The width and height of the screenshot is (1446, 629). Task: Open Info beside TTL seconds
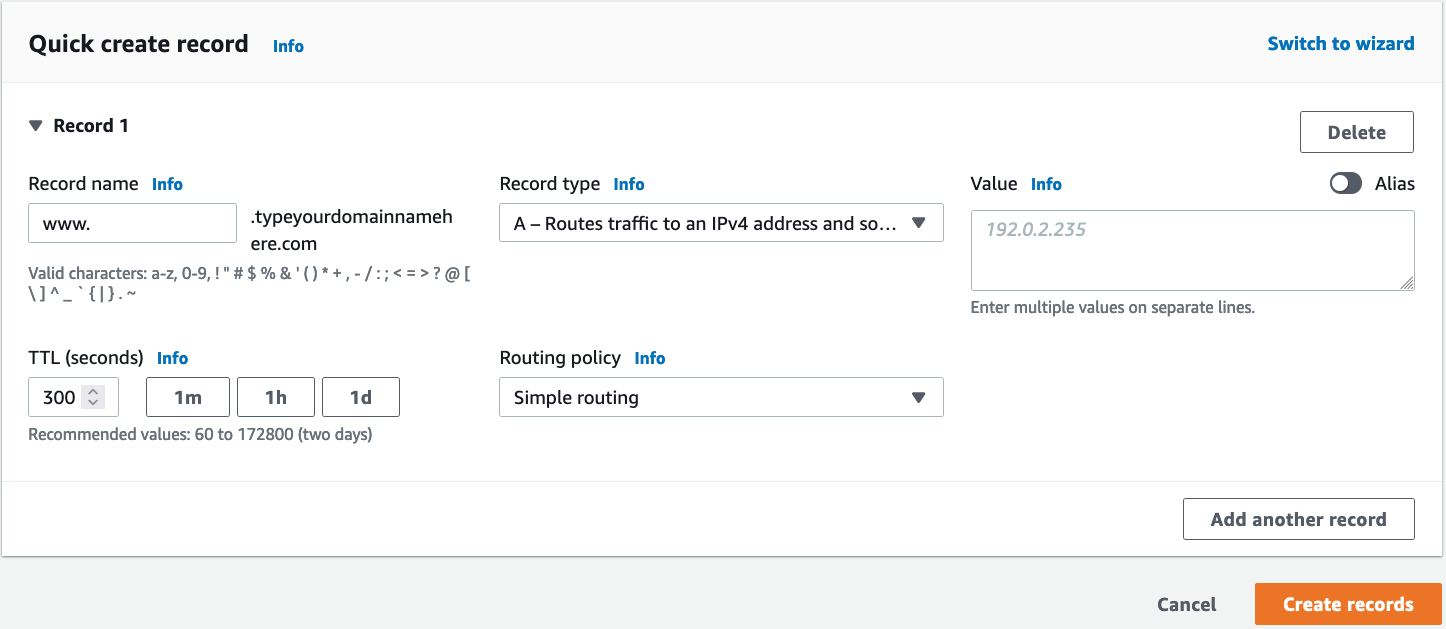172,358
